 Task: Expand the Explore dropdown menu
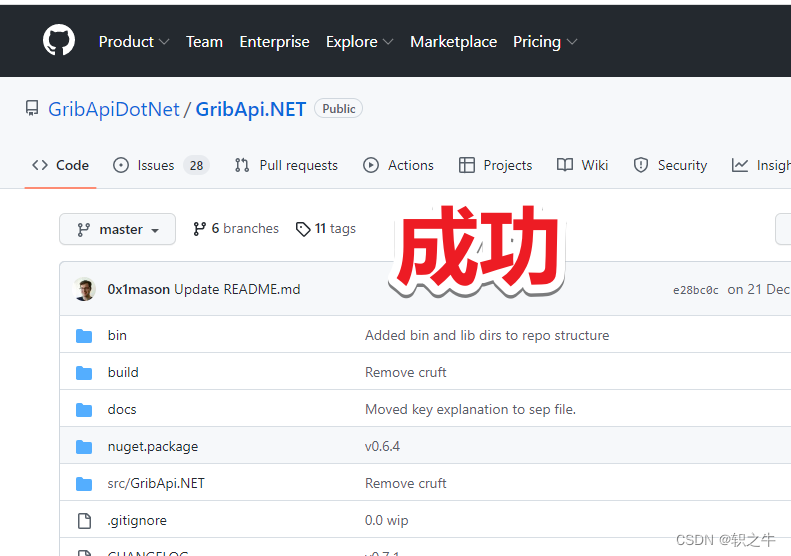(360, 42)
